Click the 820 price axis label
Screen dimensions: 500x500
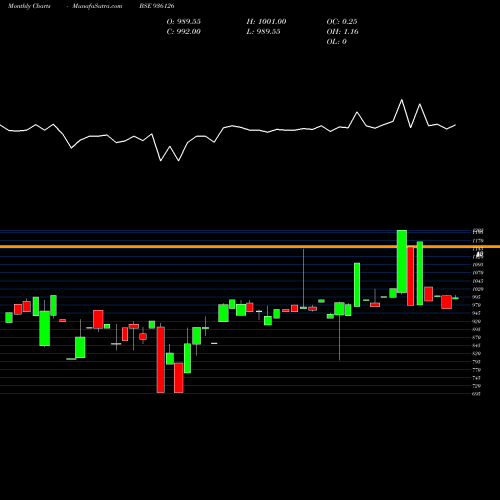click(x=477, y=353)
